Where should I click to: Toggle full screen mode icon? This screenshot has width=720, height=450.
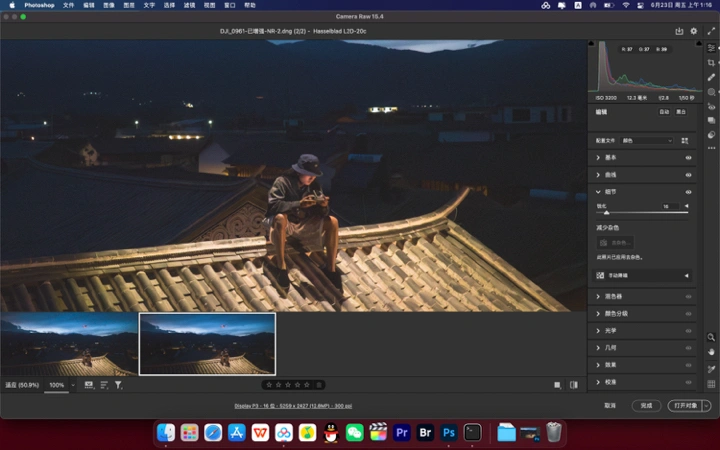pos(711,31)
